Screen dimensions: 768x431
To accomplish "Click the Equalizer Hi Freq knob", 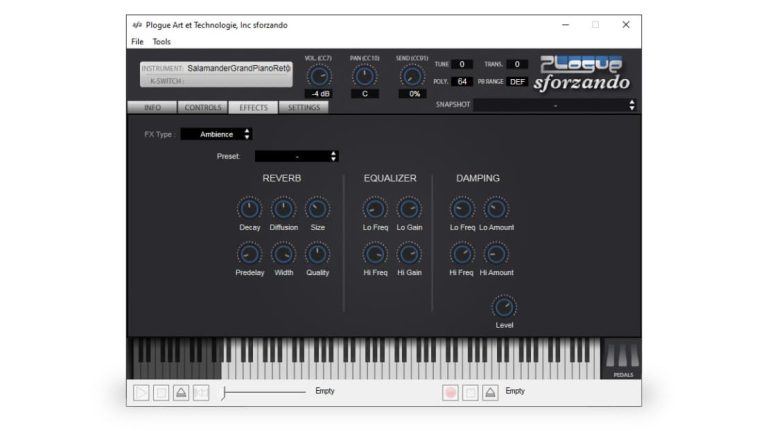I will (x=375, y=254).
